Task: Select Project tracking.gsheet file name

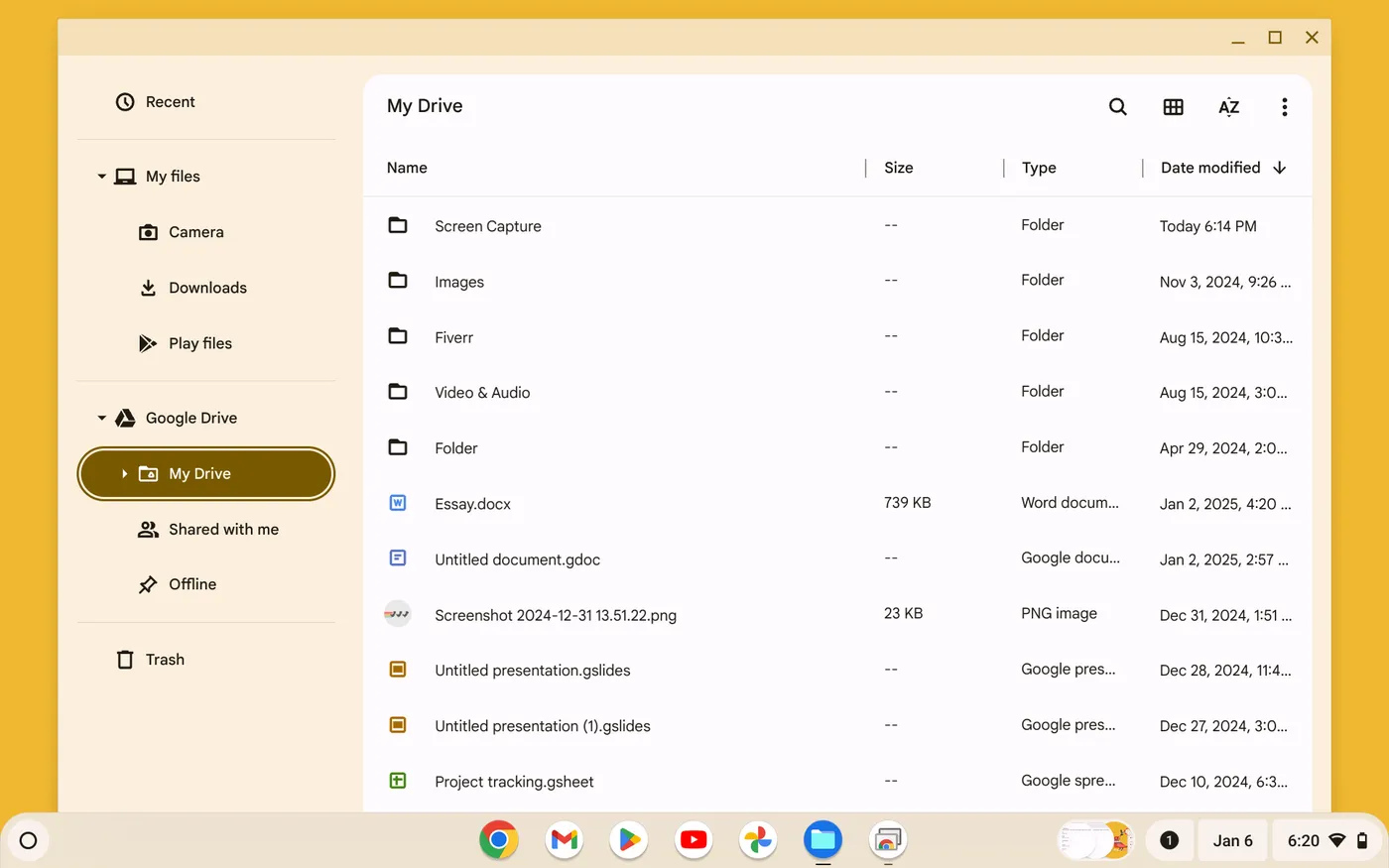Action: click(514, 782)
